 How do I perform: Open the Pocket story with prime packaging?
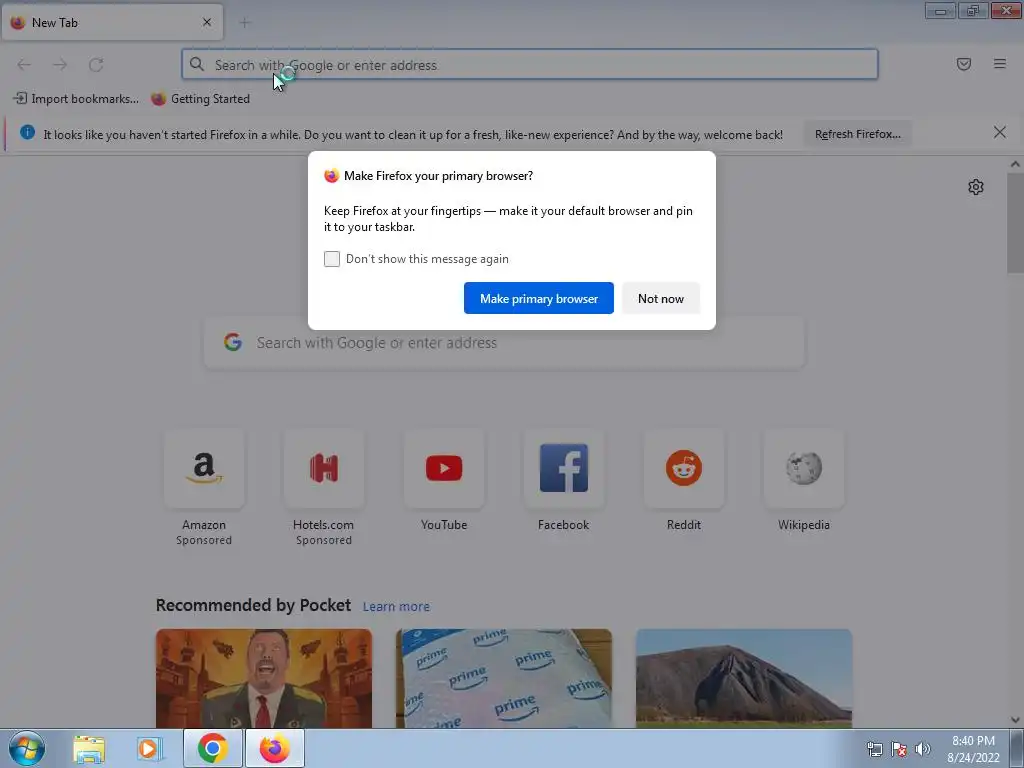(504, 679)
